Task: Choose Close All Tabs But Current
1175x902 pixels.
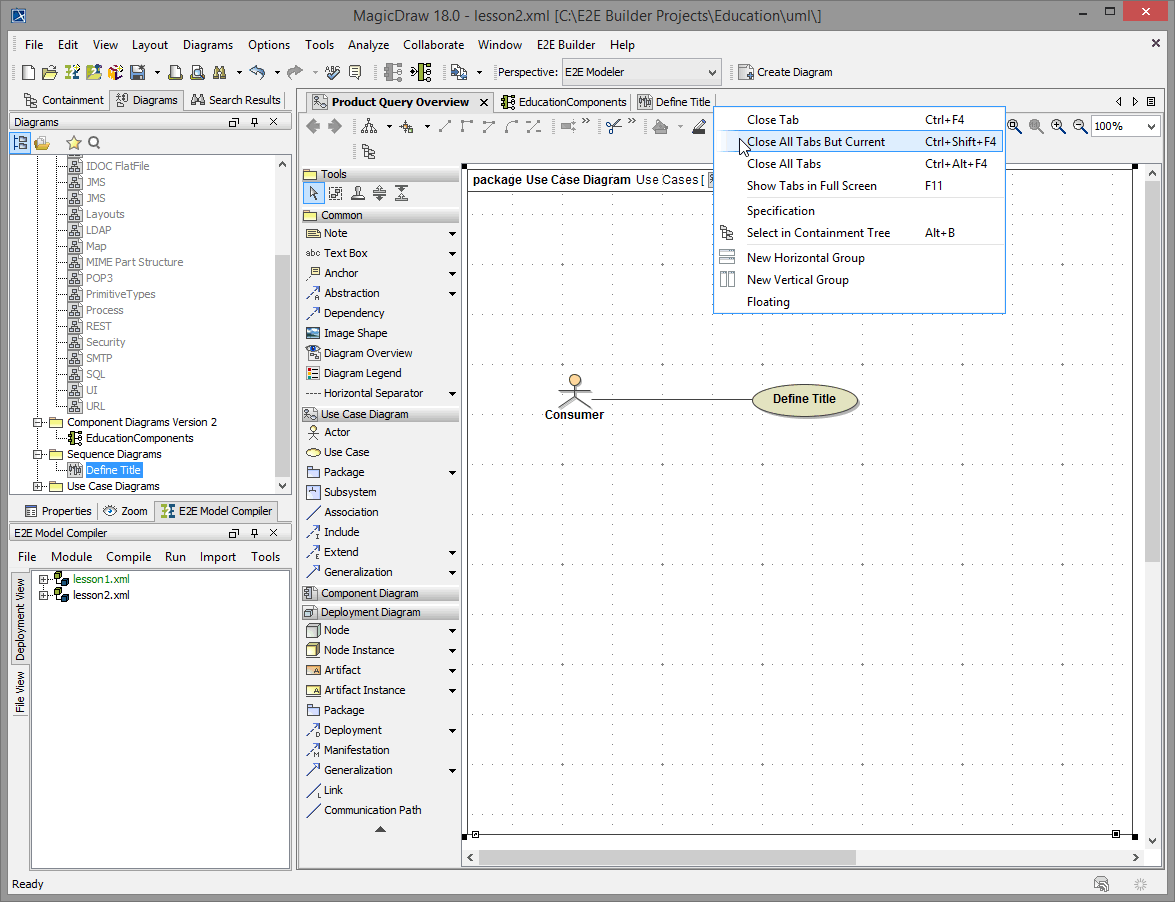Action: (815, 142)
